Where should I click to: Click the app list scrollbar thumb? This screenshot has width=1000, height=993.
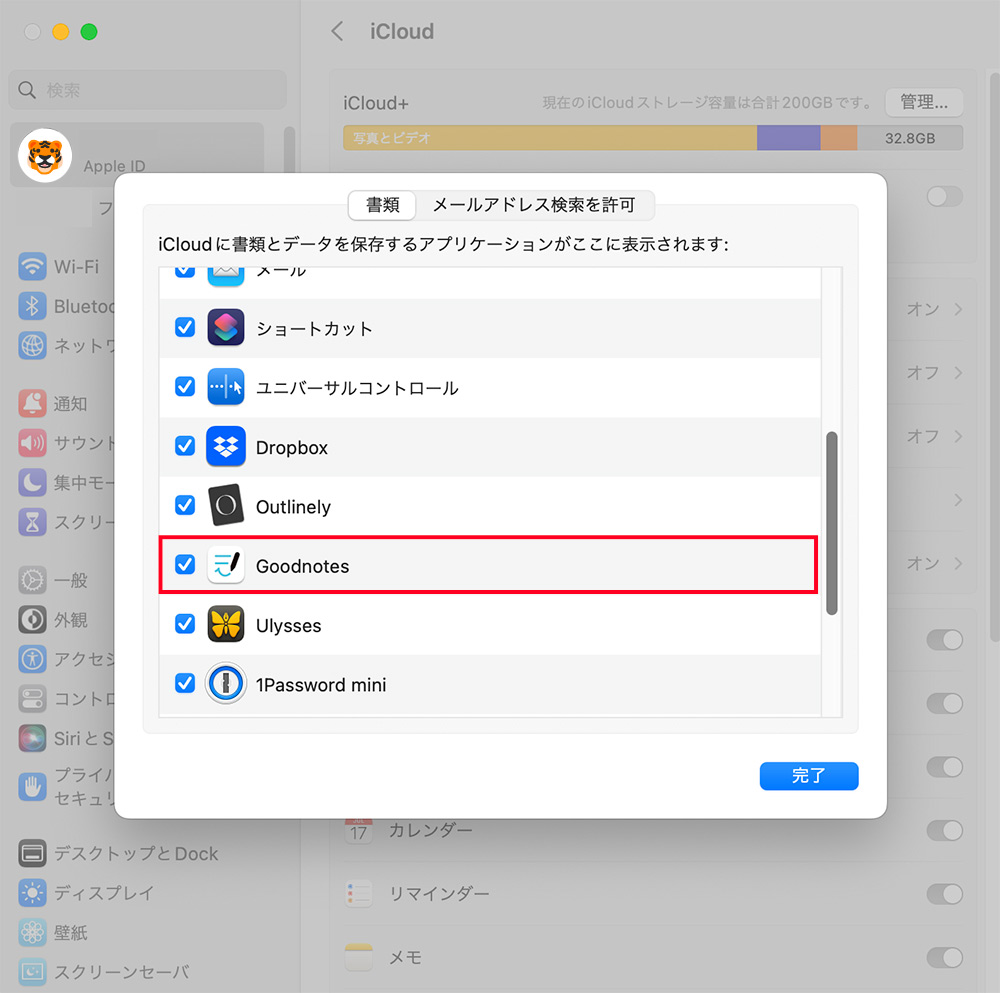point(831,523)
